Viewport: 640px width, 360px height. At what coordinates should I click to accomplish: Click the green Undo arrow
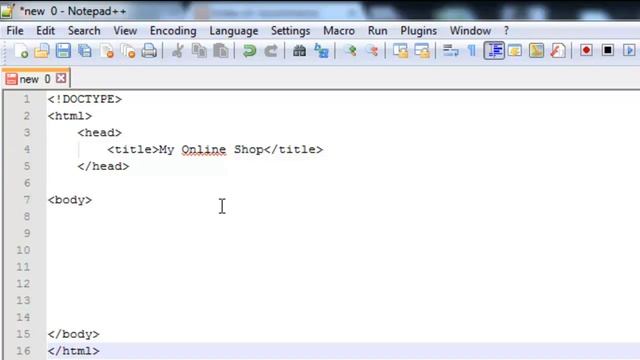click(249, 51)
